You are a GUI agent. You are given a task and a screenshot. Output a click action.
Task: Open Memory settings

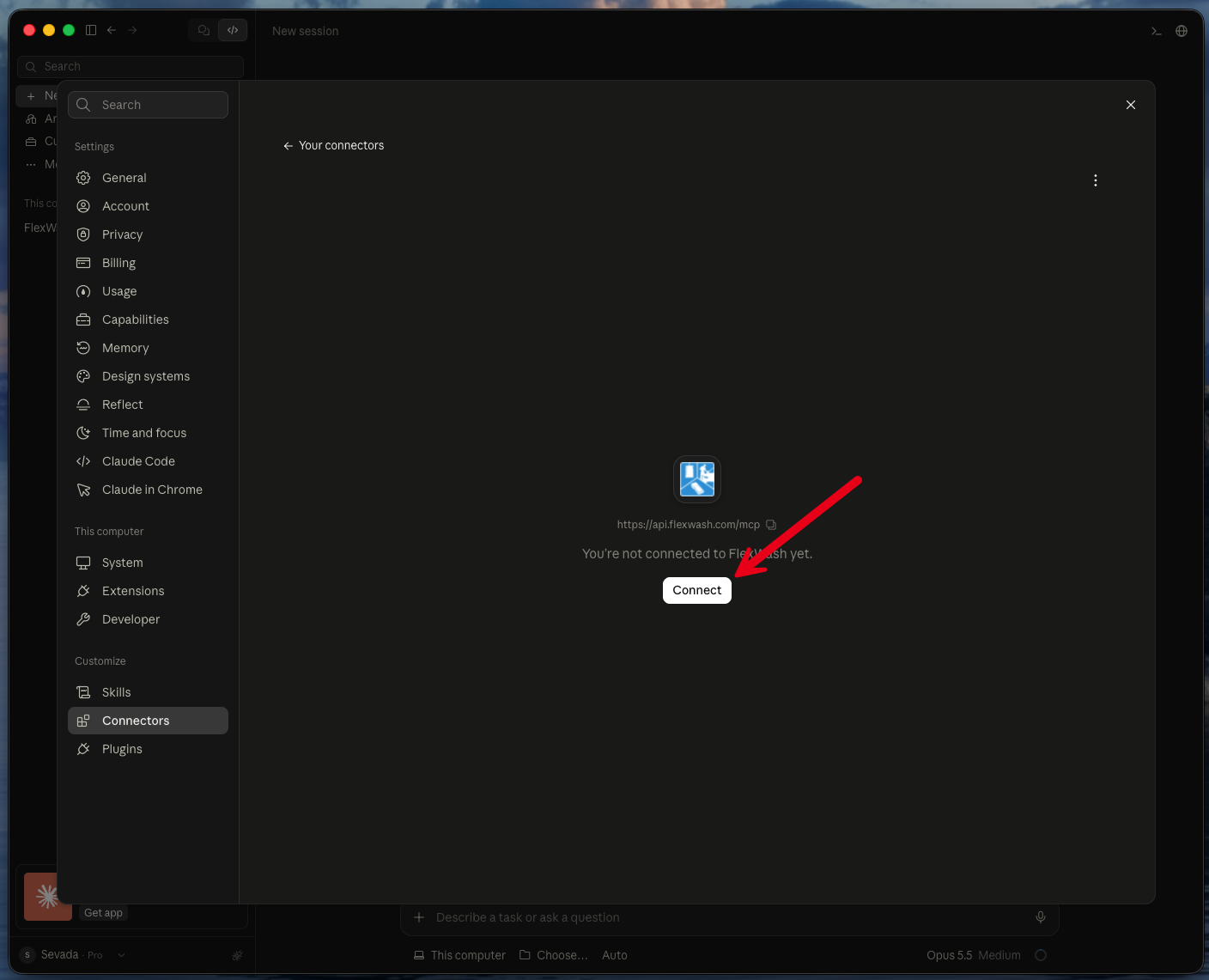pos(148,348)
